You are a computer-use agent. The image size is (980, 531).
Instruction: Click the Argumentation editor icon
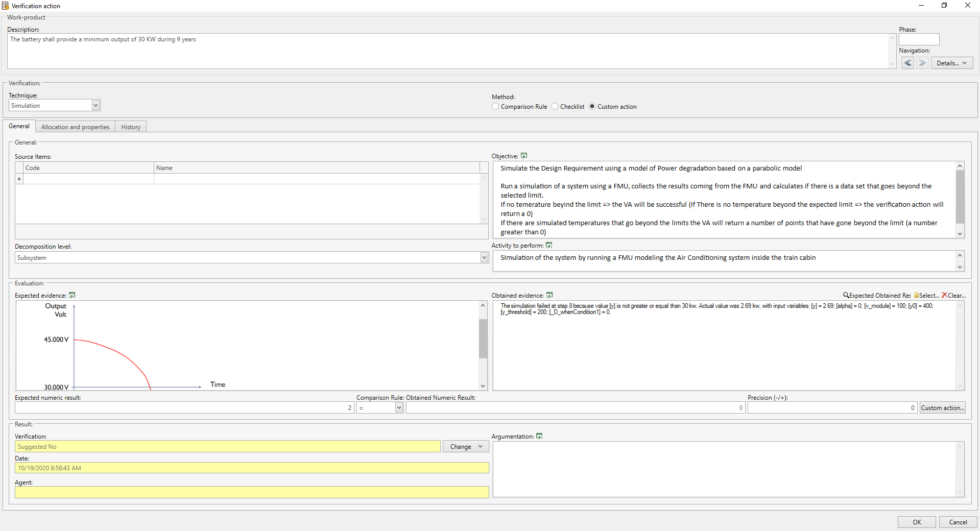[x=540, y=436]
